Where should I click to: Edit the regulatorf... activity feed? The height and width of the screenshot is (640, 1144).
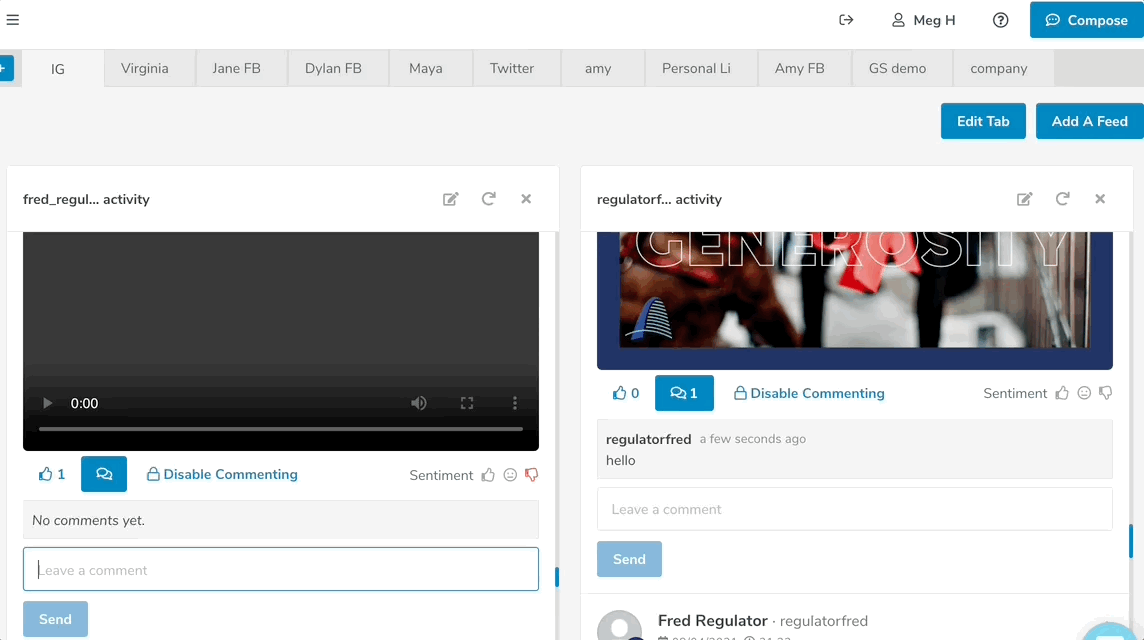coord(1025,198)
